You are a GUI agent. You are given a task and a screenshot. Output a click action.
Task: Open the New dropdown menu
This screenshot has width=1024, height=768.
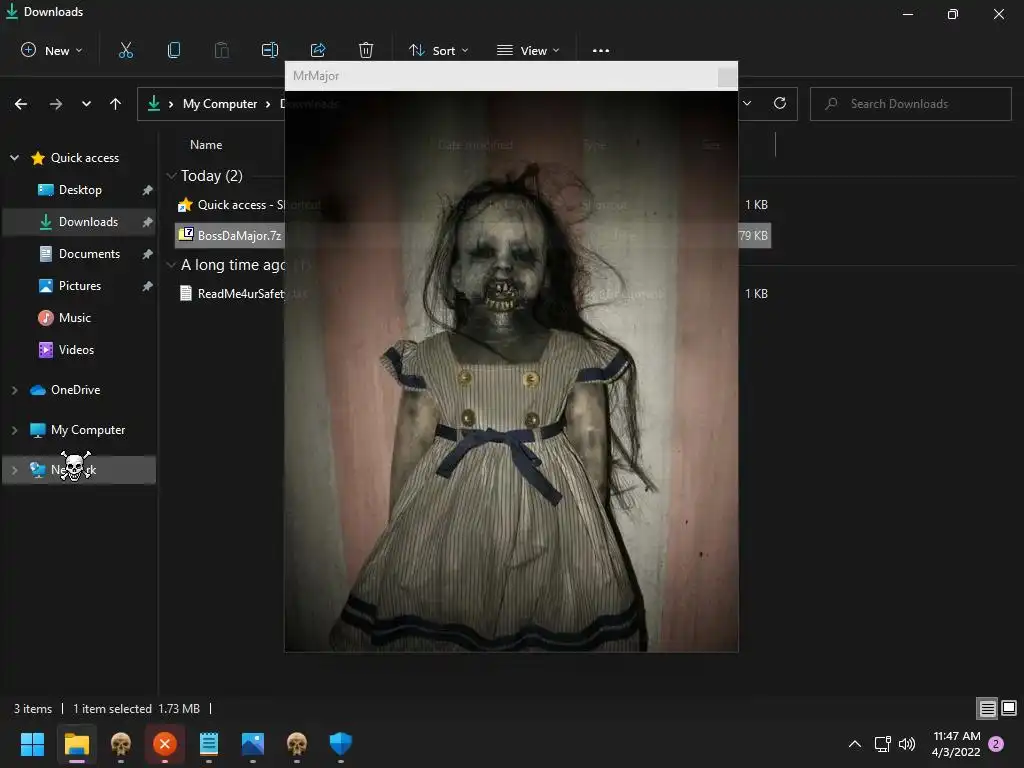(x=52, y=50)
